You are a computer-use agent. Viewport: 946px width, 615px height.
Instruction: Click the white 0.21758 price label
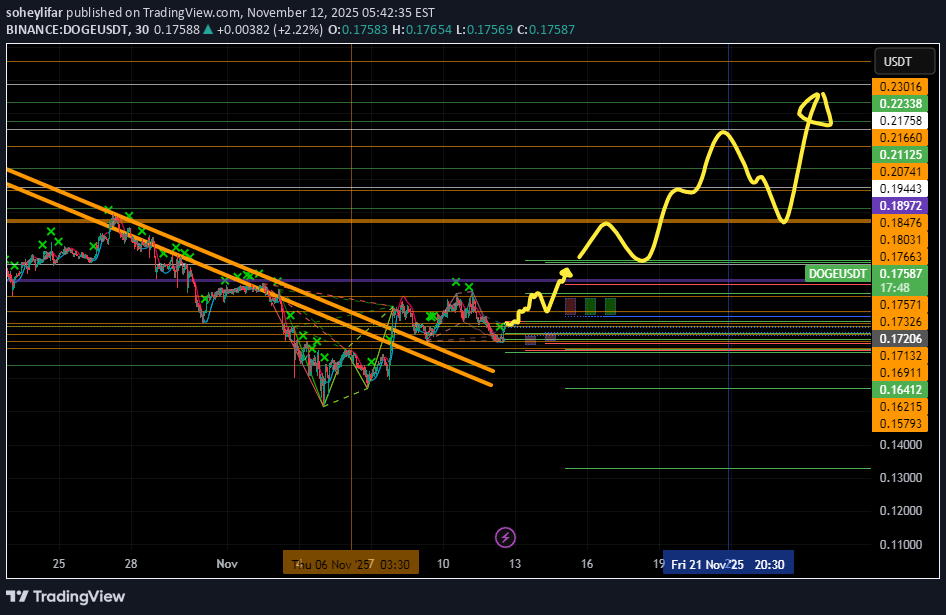point(900,121)
